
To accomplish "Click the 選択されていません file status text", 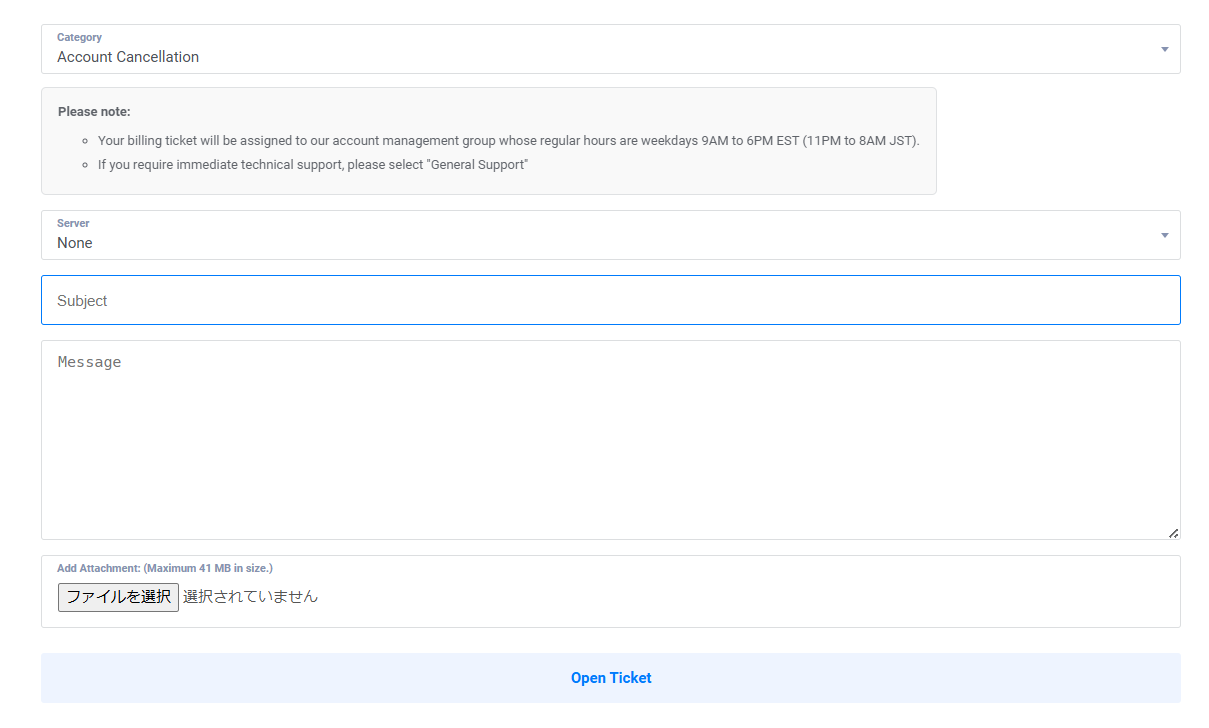I will (250, 597).
